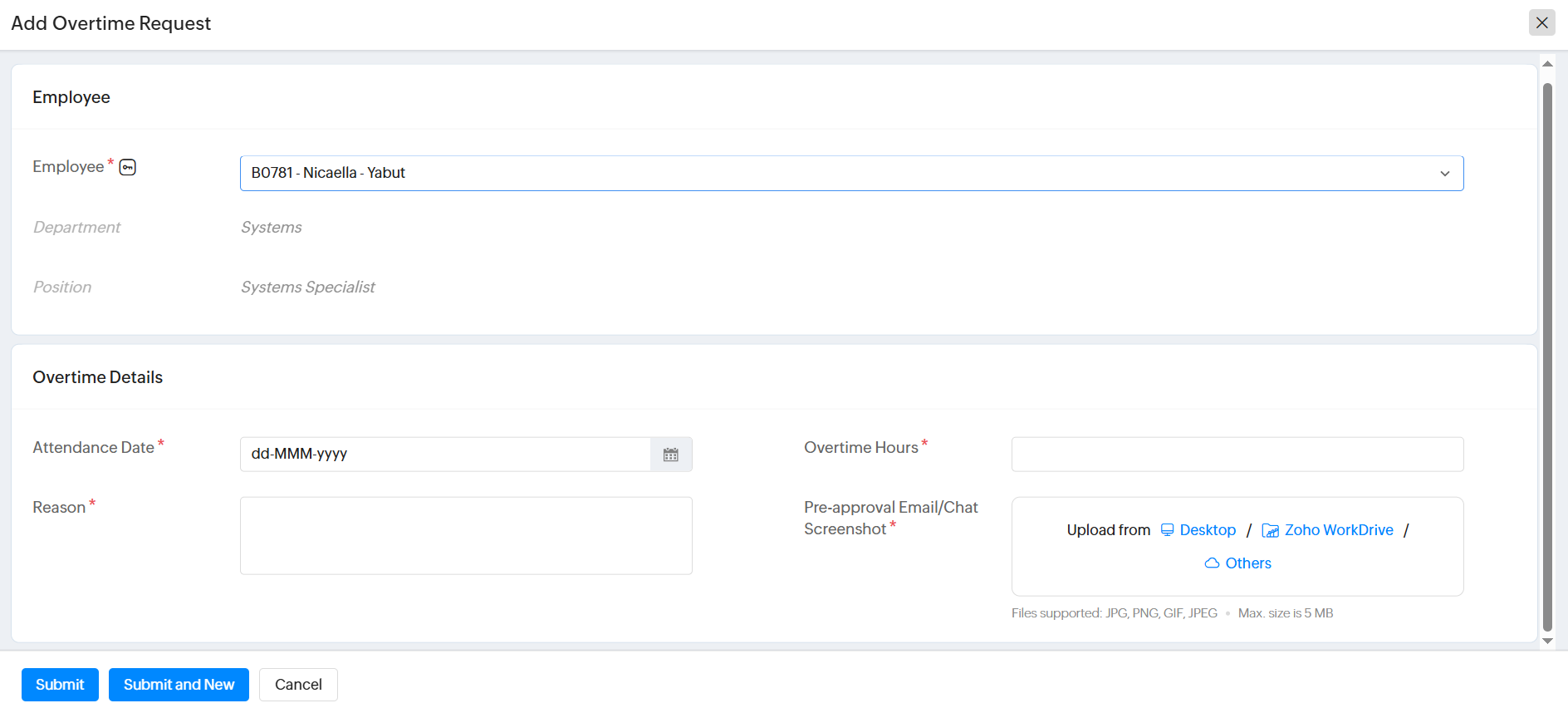Click the key icon beside Employee label
The image size is (1568, 708).
127,167
